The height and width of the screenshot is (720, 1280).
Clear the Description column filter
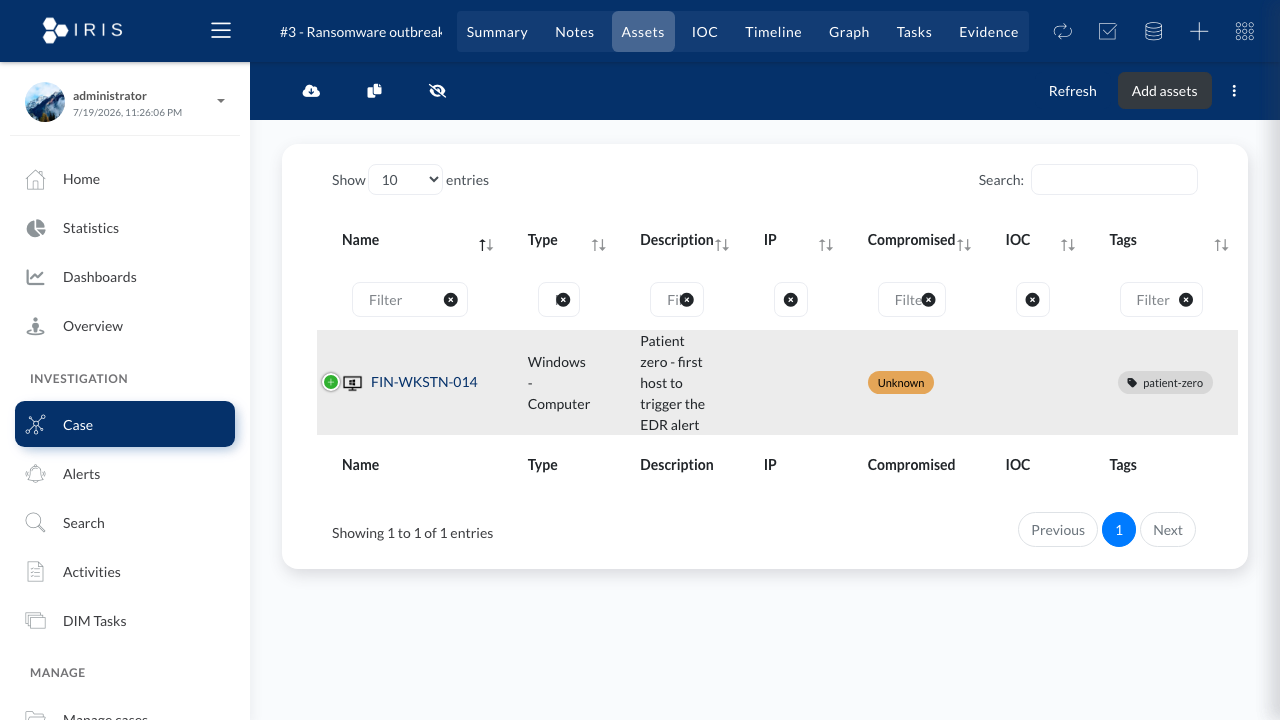[687, 300]
